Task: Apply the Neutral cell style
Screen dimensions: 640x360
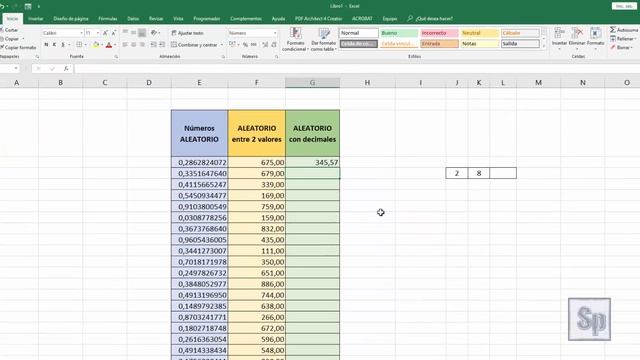Action: pyautogui.click(x=480, y=33)
